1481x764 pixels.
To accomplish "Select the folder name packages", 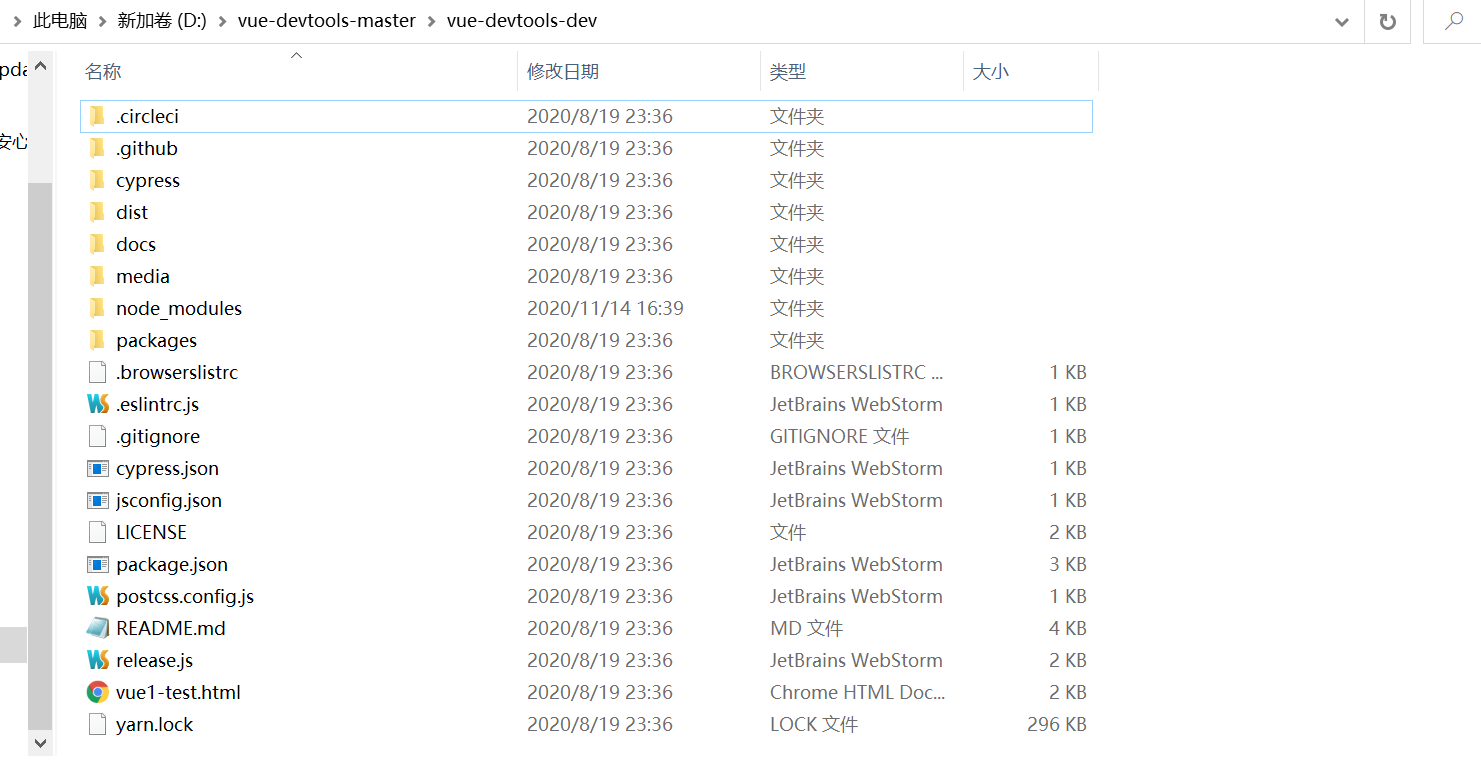I will [x=156, y=340].
